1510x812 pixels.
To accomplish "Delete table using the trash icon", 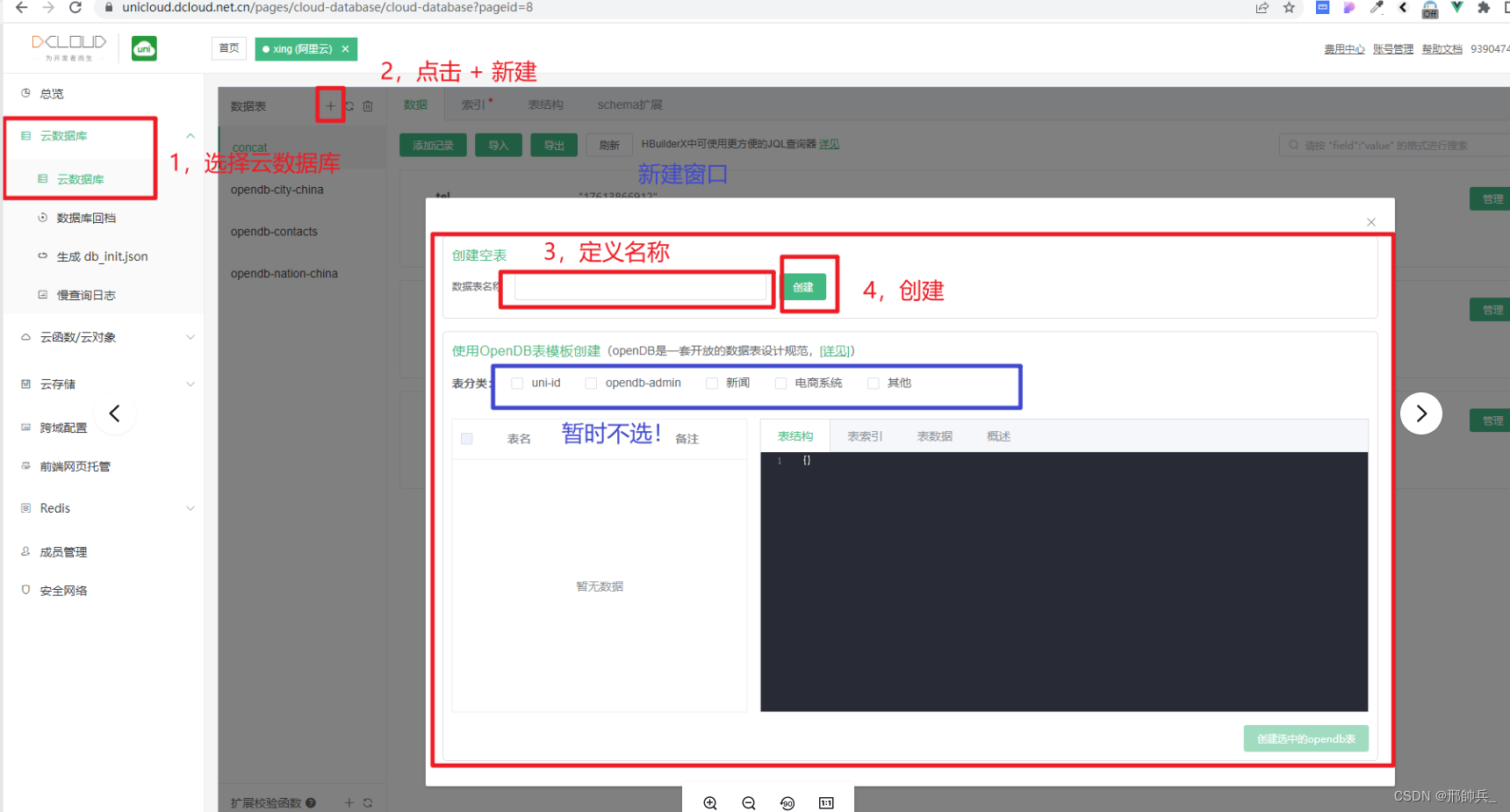I will (368, 106).
